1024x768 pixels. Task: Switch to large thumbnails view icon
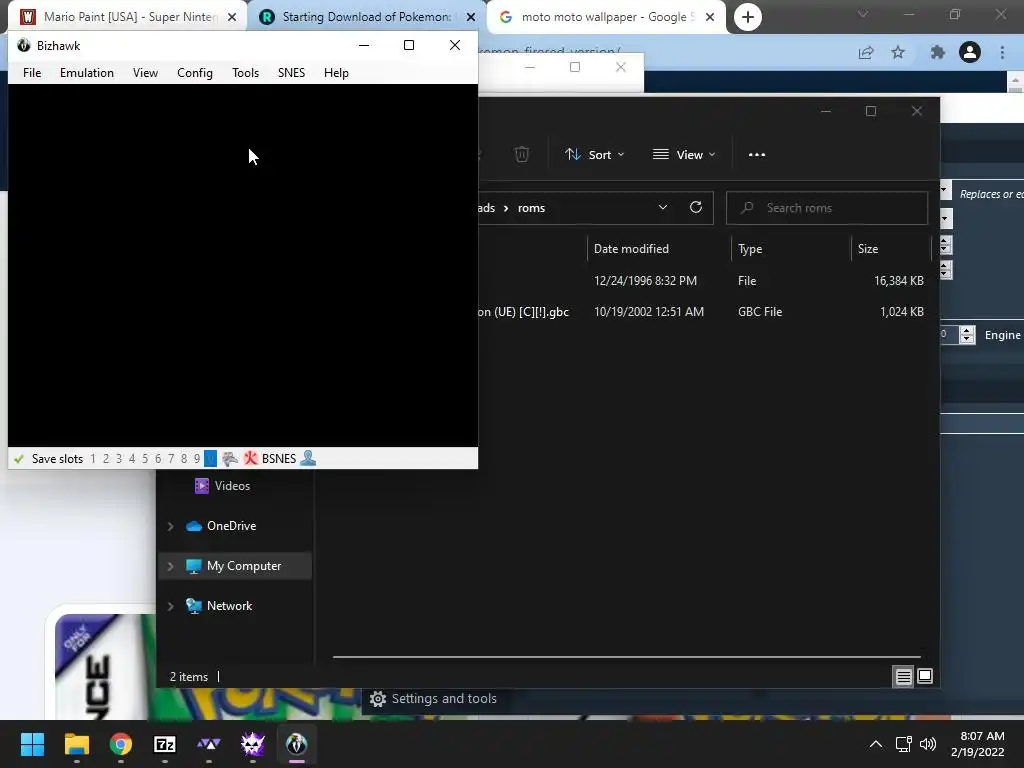pos(925,677)
